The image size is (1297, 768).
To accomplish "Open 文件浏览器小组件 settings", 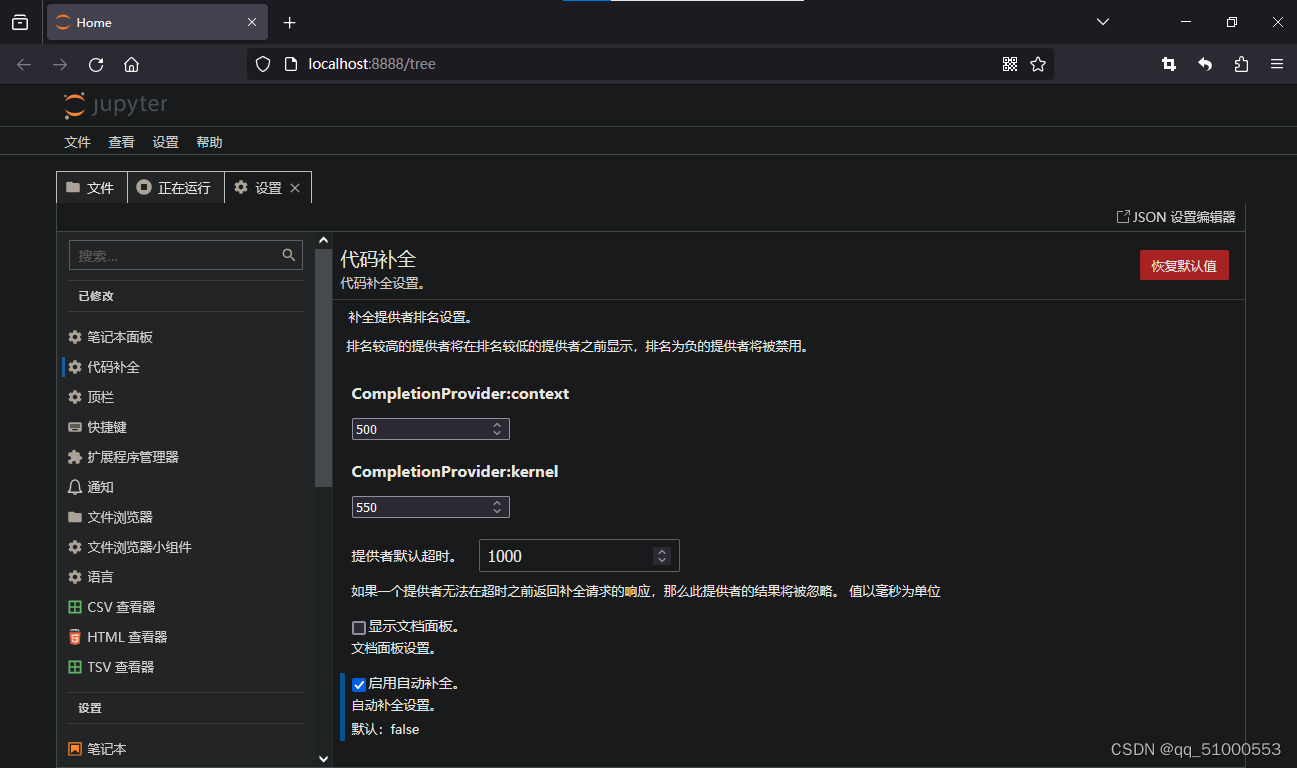I will pyautogui.click(x=186, y=547).
